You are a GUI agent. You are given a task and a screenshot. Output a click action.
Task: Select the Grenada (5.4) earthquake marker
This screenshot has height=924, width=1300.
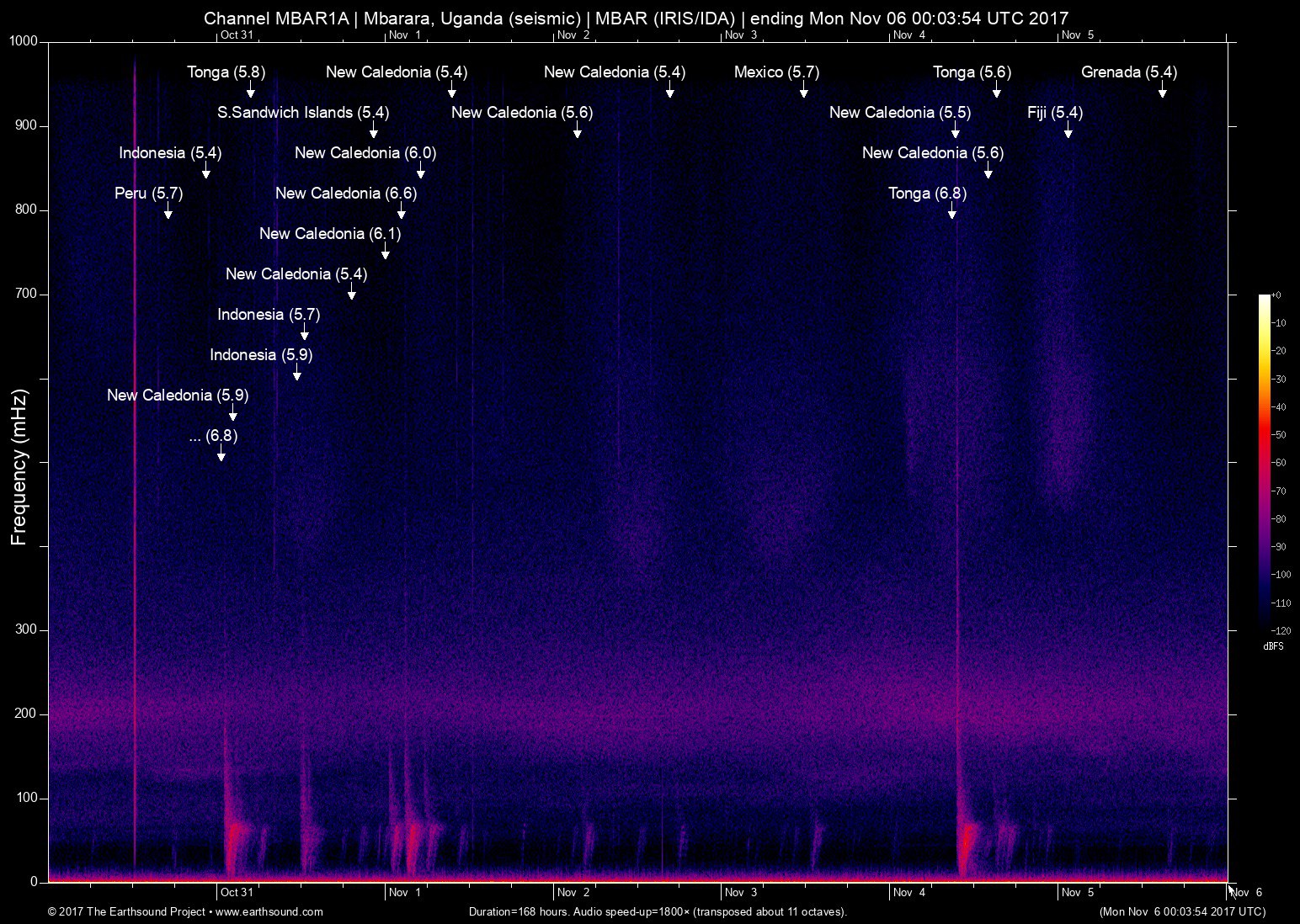click(1128, 72)
